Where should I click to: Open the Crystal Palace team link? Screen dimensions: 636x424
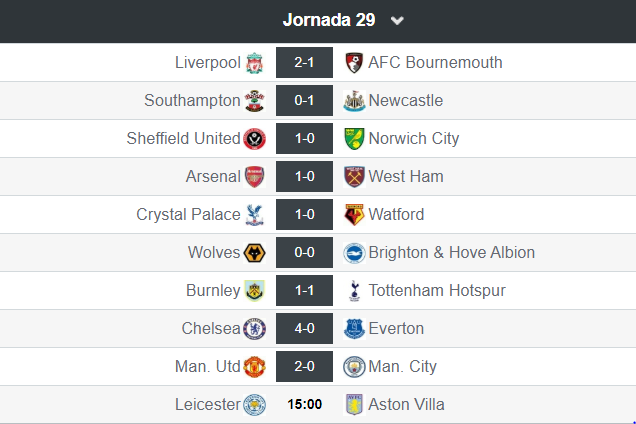click(x=188, y=215)
